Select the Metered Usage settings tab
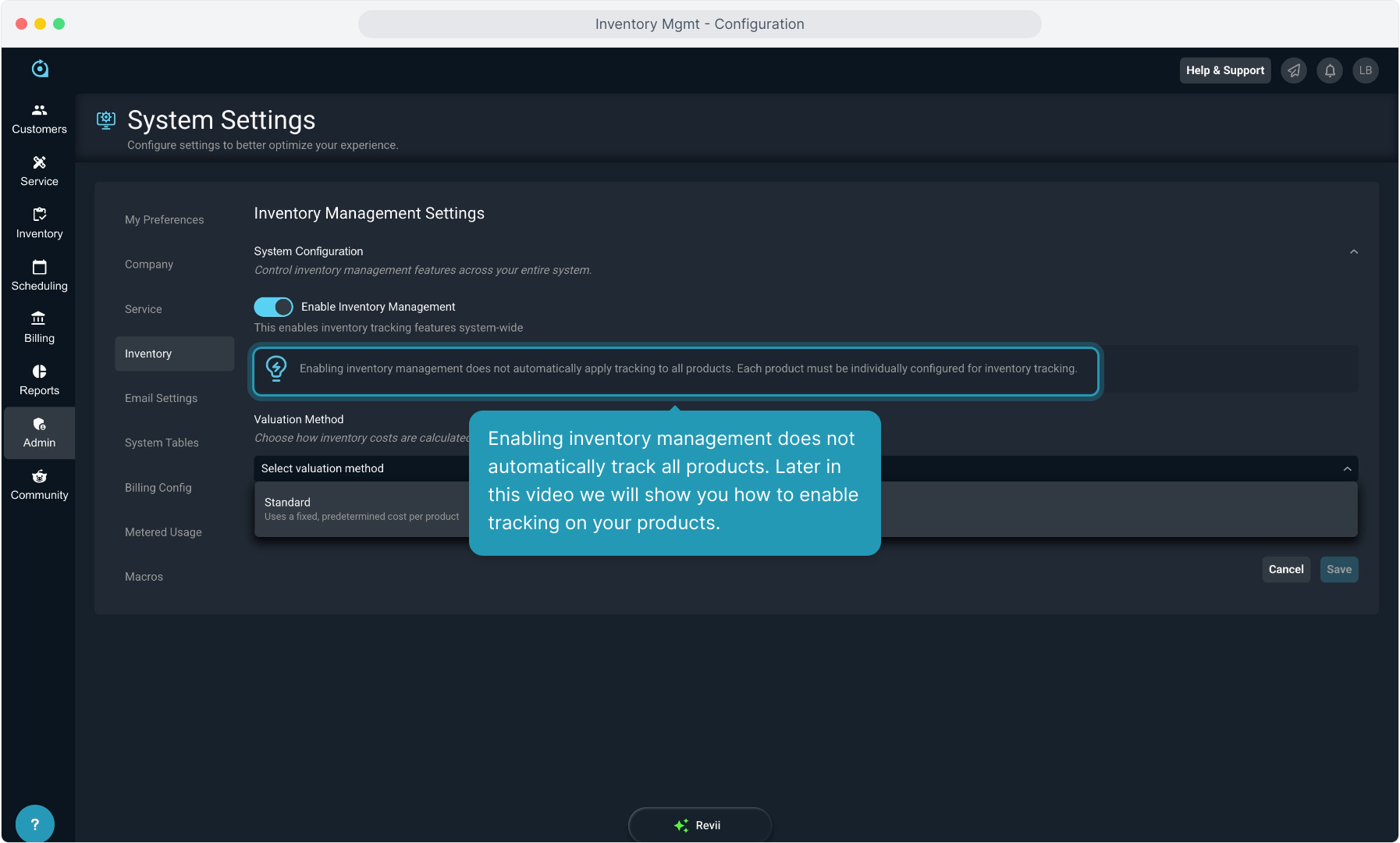This screenshot has width=1400, height=843. [163, 532]
